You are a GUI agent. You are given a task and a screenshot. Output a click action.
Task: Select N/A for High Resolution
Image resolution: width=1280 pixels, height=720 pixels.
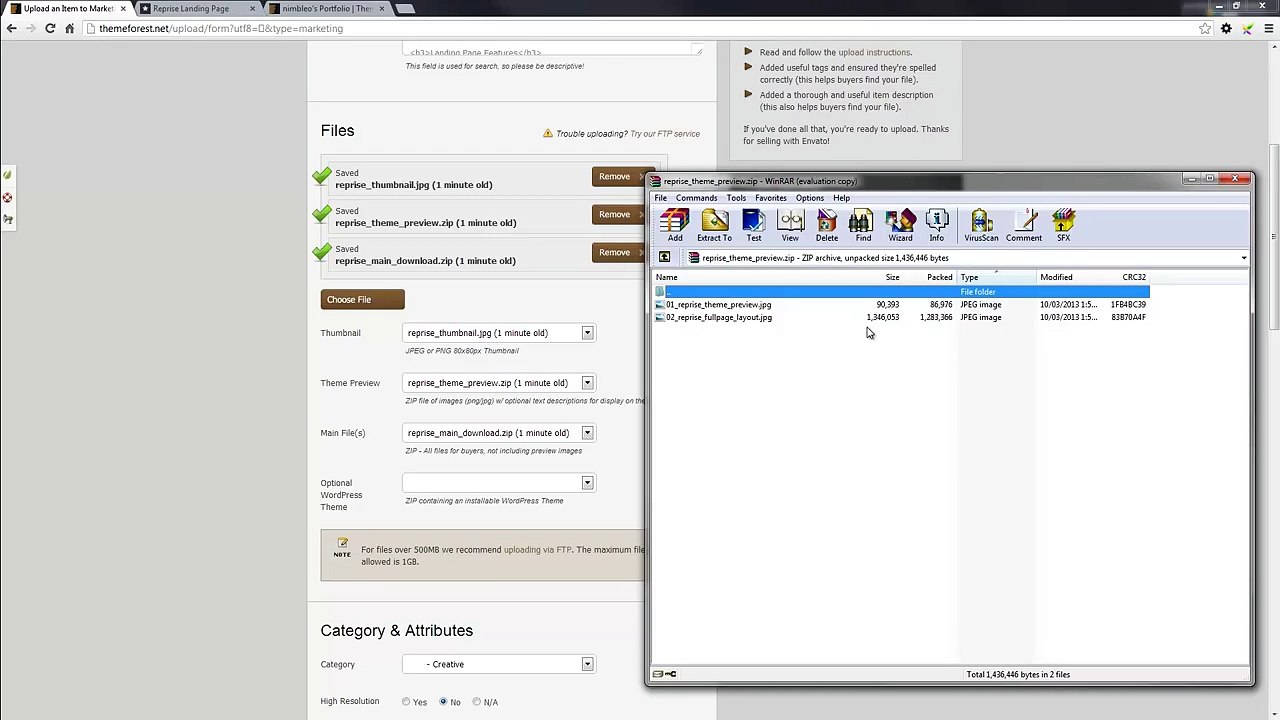coord(477,702)
